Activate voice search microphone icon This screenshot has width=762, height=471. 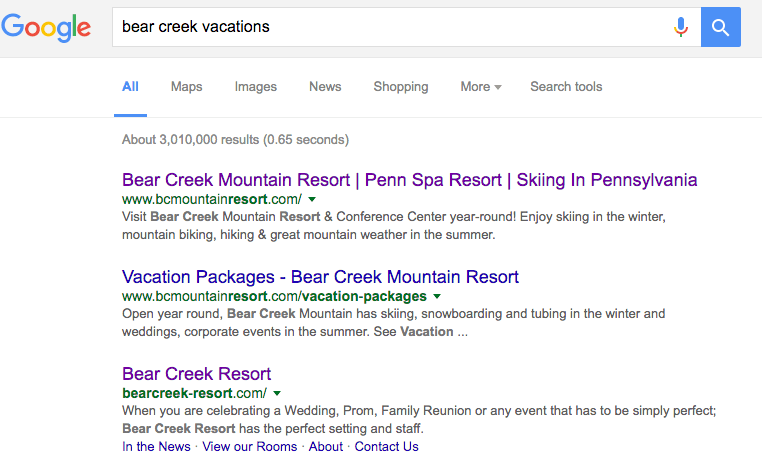click(x=681, y=27)
